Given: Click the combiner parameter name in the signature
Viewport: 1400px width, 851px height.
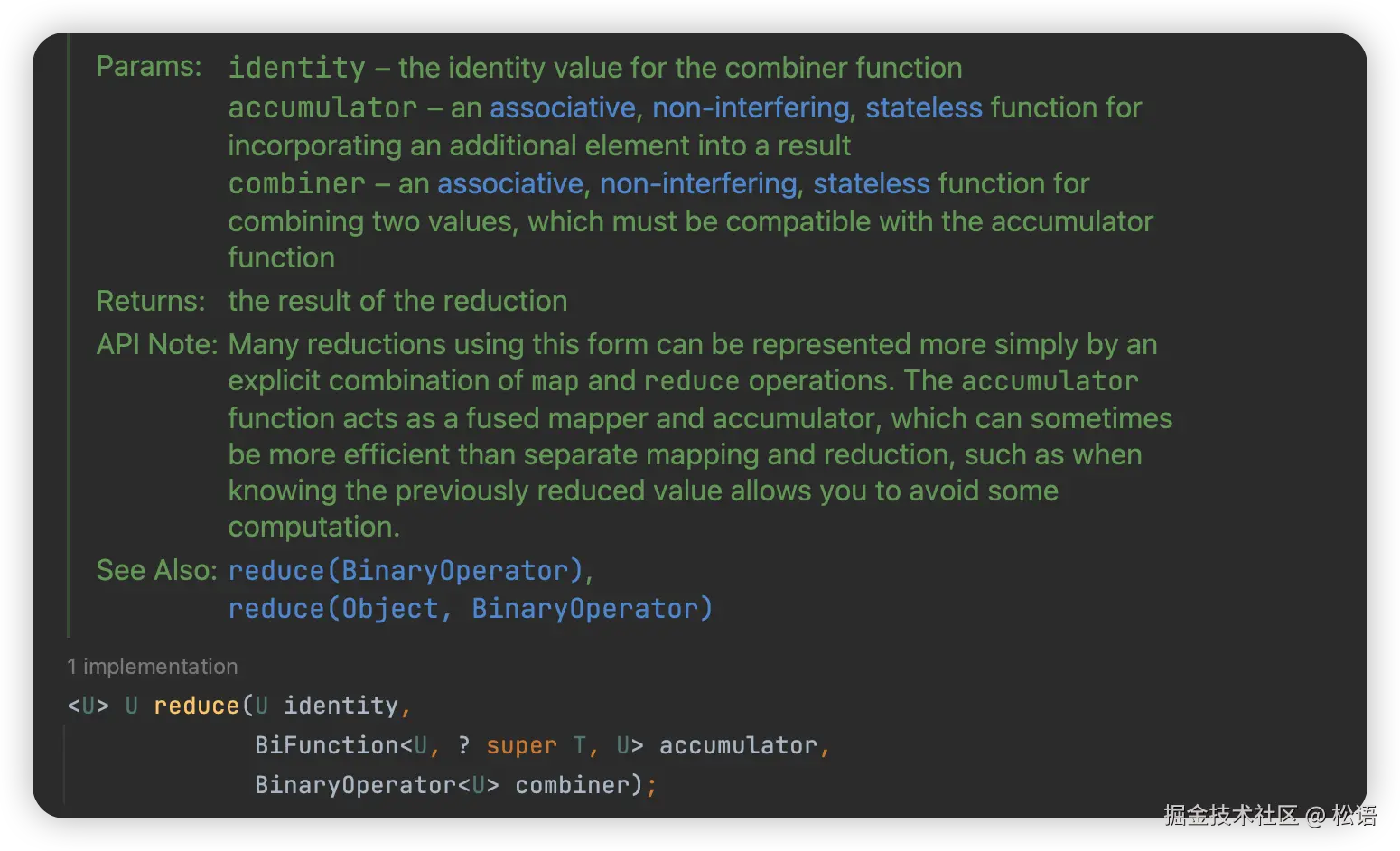Looking at the screenshot, I should pos(572,785).
